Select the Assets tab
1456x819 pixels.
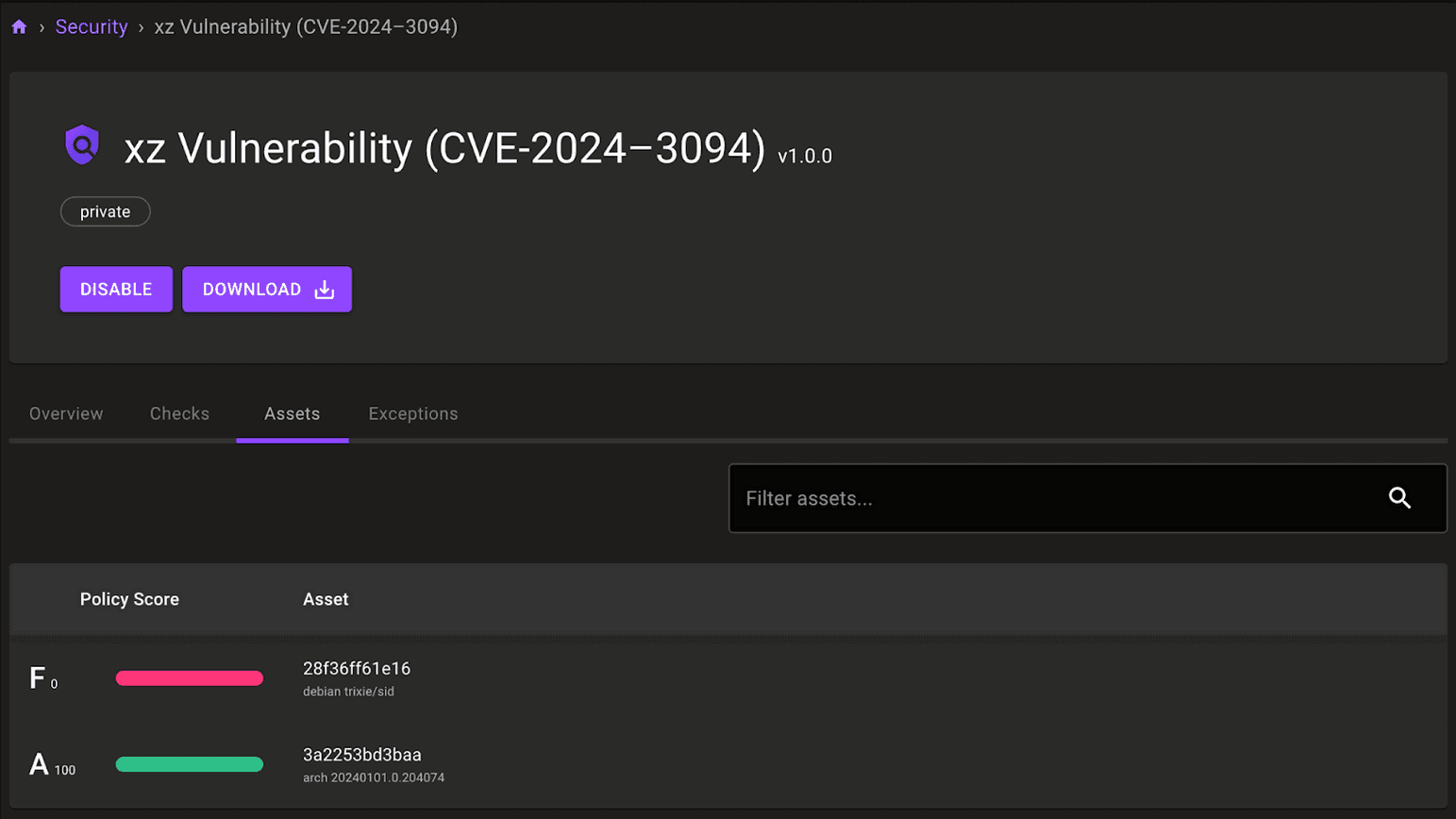click(x=292, y=413)
